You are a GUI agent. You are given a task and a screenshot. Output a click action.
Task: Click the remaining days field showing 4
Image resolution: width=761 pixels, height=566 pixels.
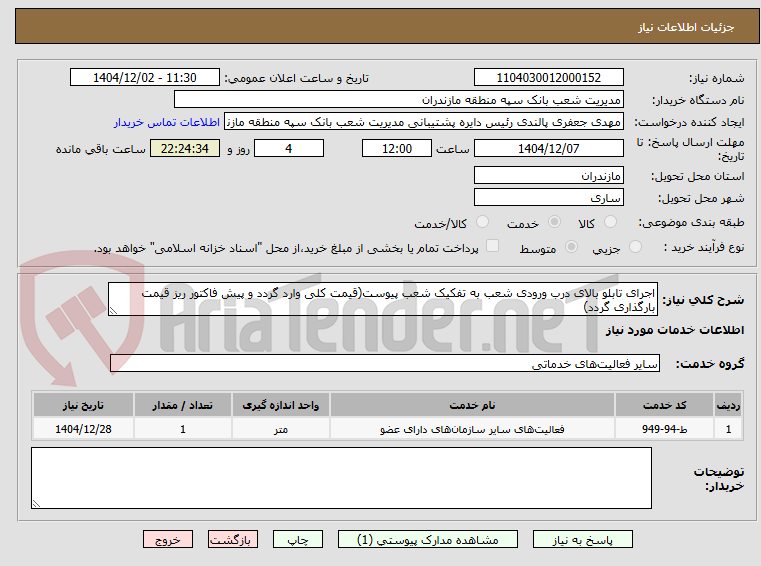(x=289, y=148)
